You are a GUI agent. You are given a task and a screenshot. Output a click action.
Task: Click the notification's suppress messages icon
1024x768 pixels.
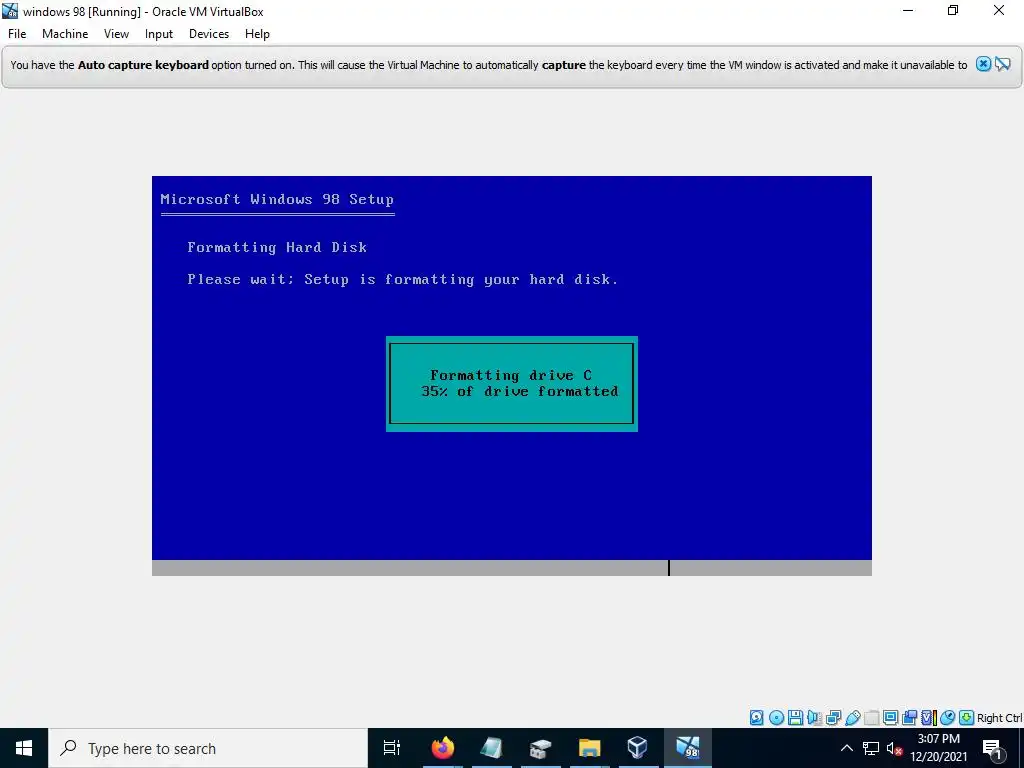tap(1002, 64)
